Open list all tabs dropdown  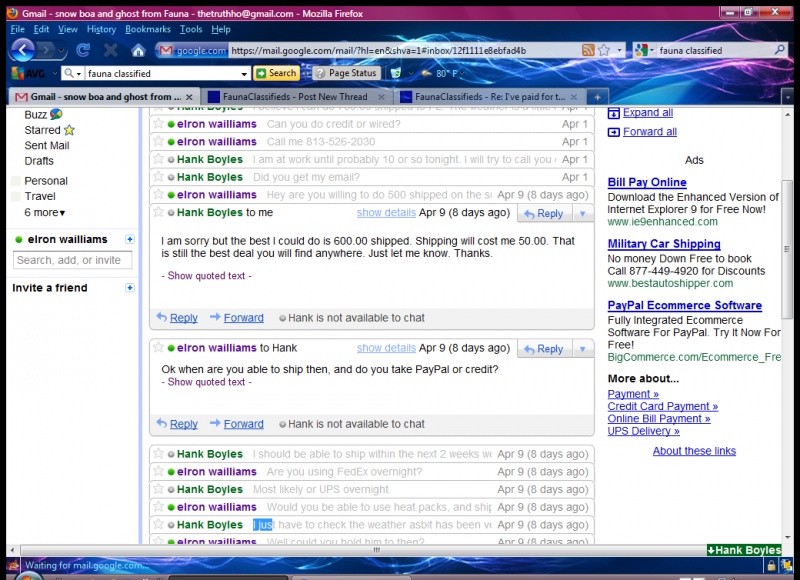point(787,97)
